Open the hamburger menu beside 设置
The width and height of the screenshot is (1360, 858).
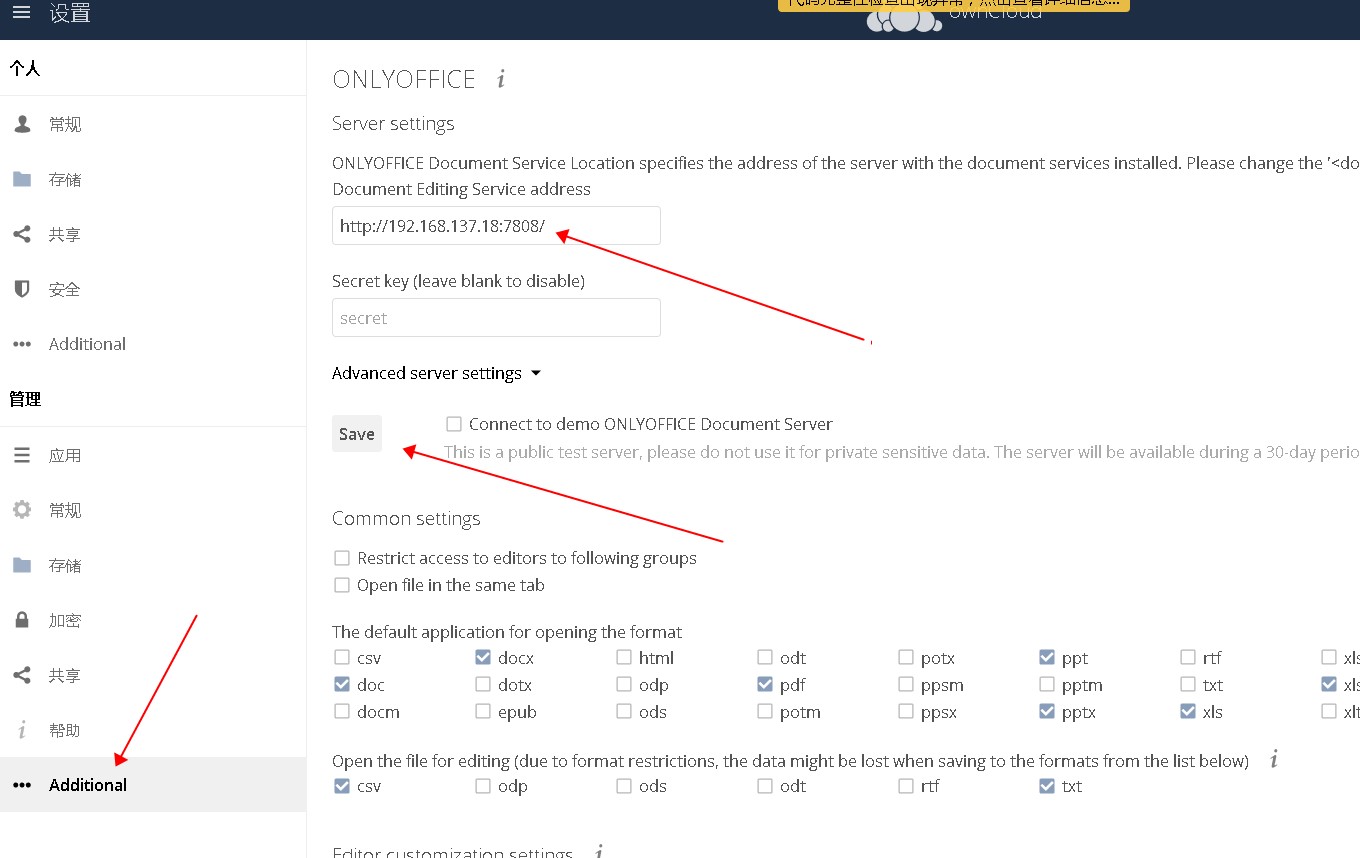click(21, 13)
